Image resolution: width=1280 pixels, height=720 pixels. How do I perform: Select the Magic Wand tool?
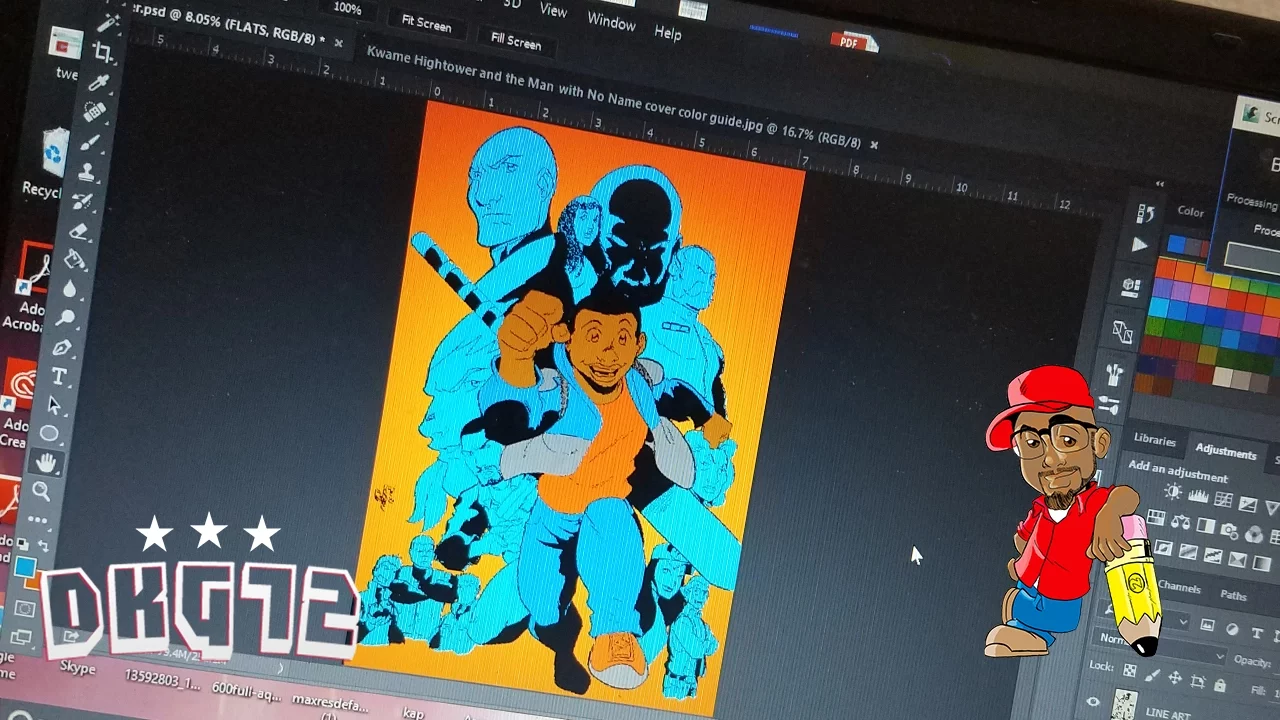coord(109,22)
